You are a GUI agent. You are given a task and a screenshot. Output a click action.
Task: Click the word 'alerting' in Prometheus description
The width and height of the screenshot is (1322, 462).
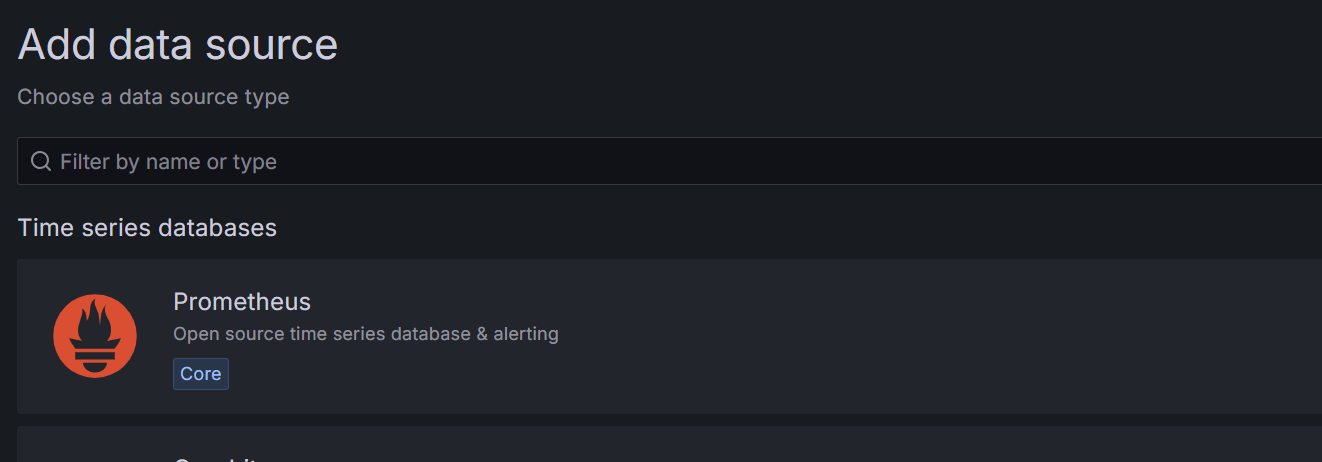pyautogui.click(x=526, y=334)
